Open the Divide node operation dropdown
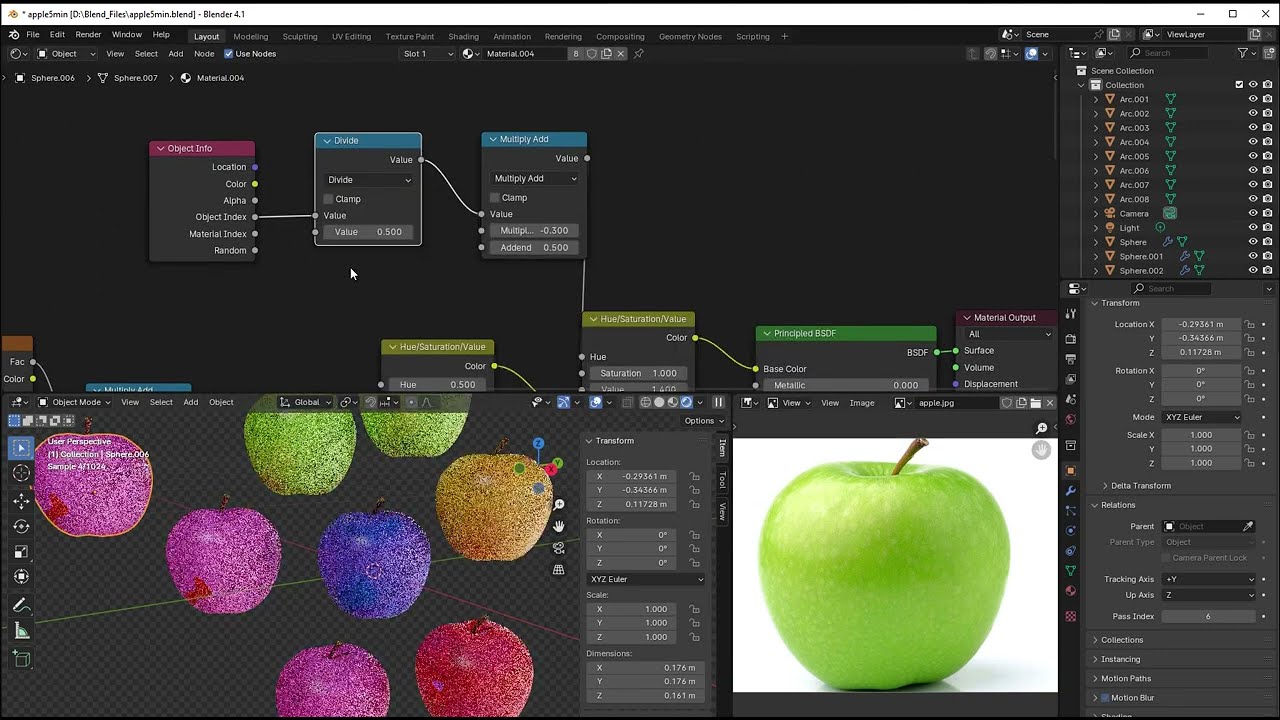The height and width of the screenshot is (720, 1280). coord(368,180)
